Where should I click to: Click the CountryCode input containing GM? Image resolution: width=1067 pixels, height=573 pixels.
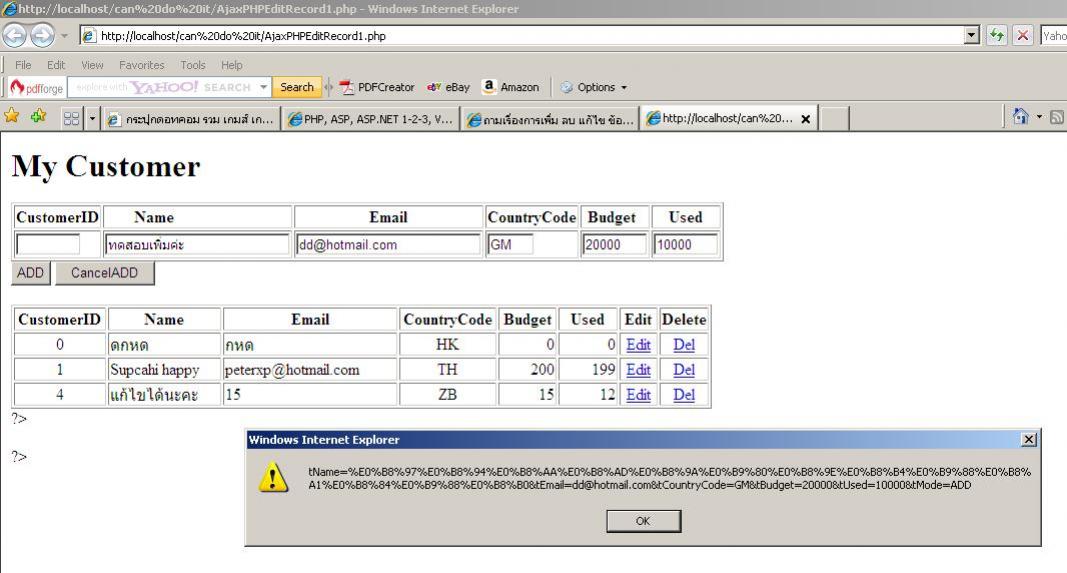point(510,244)
